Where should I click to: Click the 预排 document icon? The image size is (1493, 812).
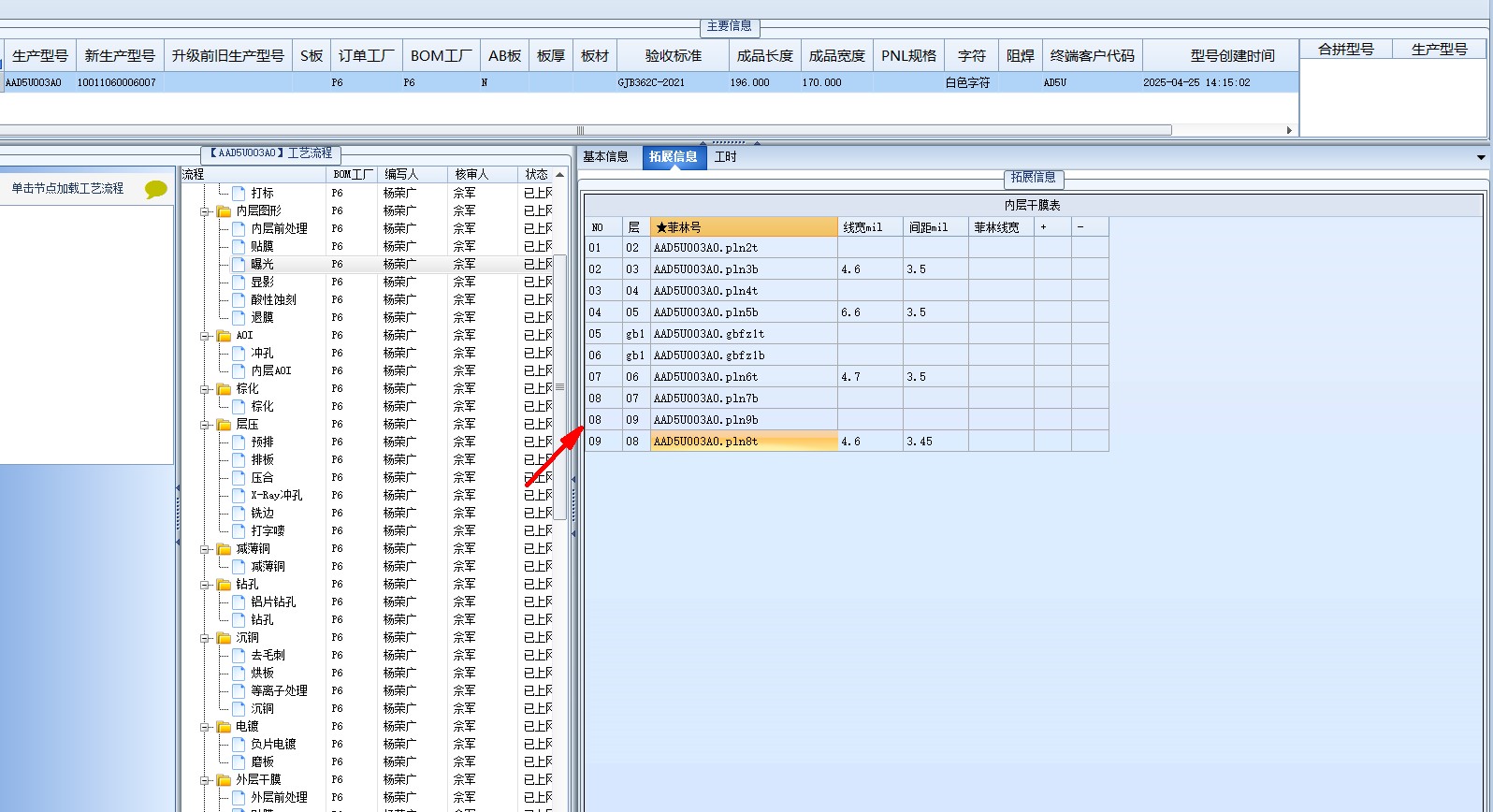point(239,442)
